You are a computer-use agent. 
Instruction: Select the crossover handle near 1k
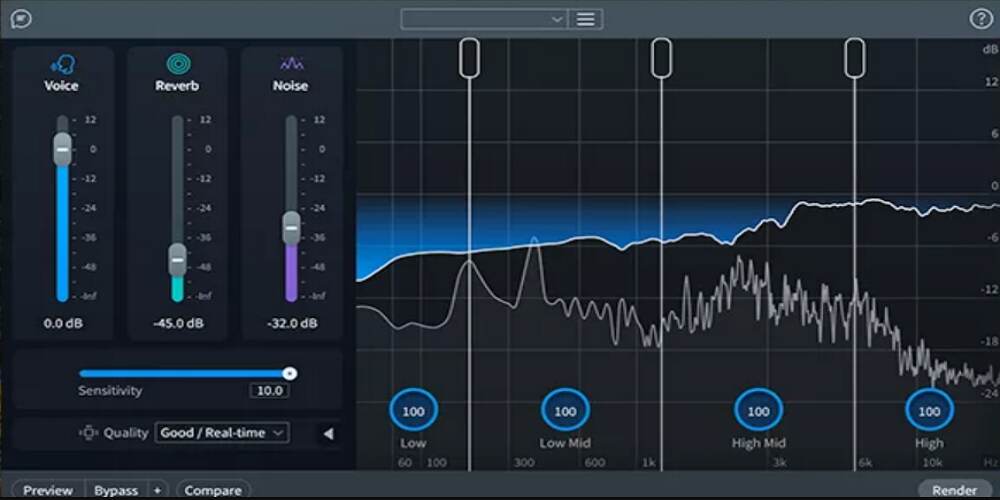pyautogui.click(x=661, y=58)
